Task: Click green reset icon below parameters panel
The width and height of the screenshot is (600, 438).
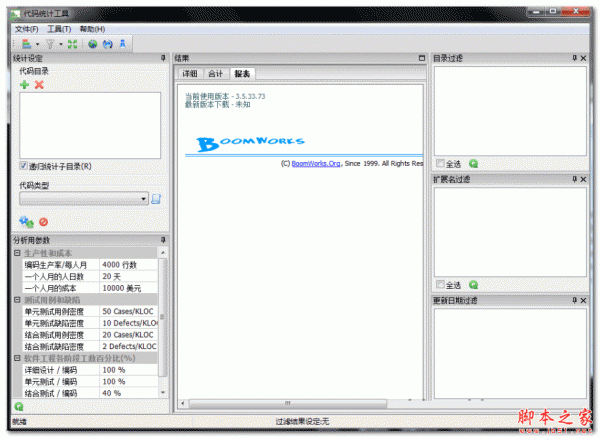Action: pos(19,406)
